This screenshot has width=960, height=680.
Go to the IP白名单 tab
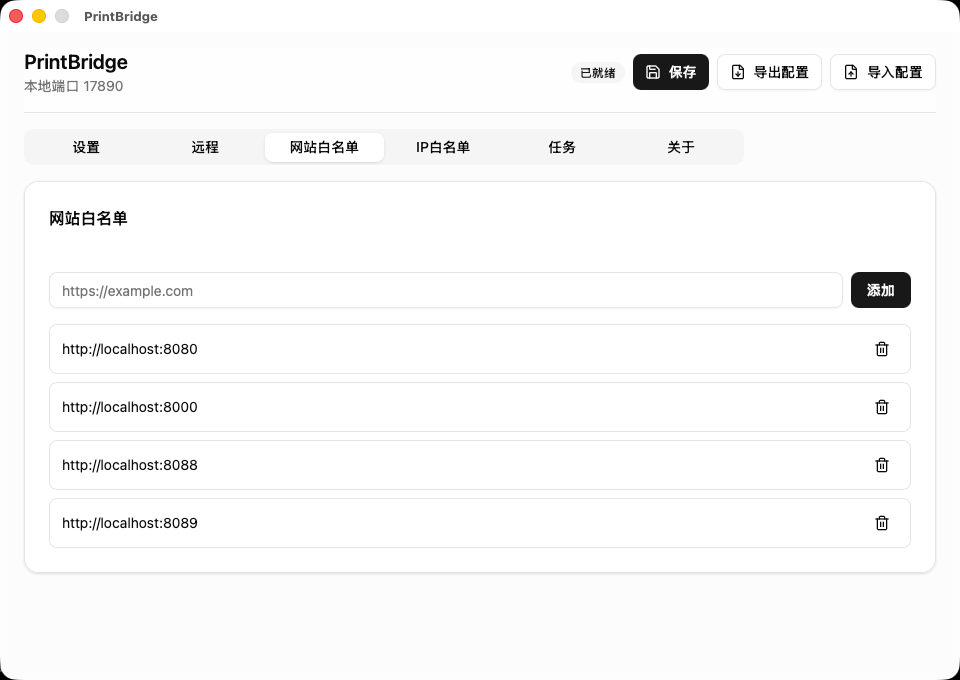click(443, 147)
